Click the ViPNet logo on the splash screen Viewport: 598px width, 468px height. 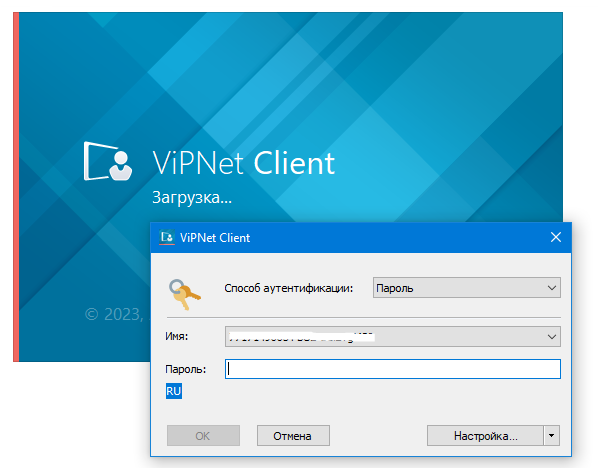point(108,161)
